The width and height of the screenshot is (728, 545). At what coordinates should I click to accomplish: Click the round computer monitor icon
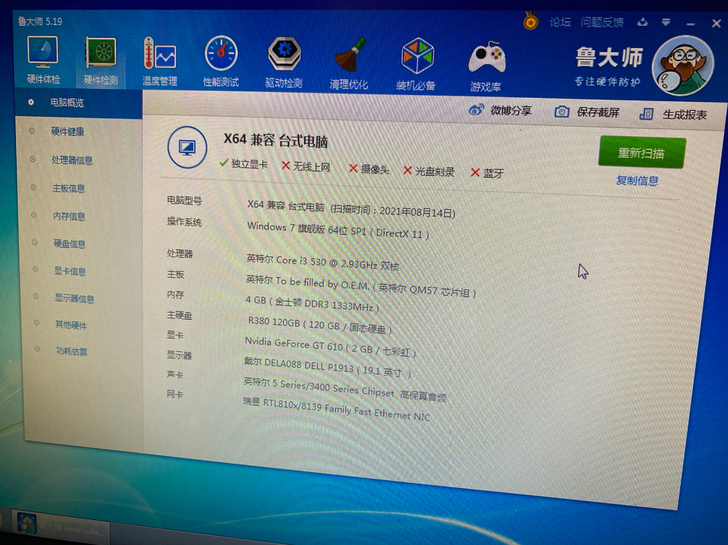point(187,147)
